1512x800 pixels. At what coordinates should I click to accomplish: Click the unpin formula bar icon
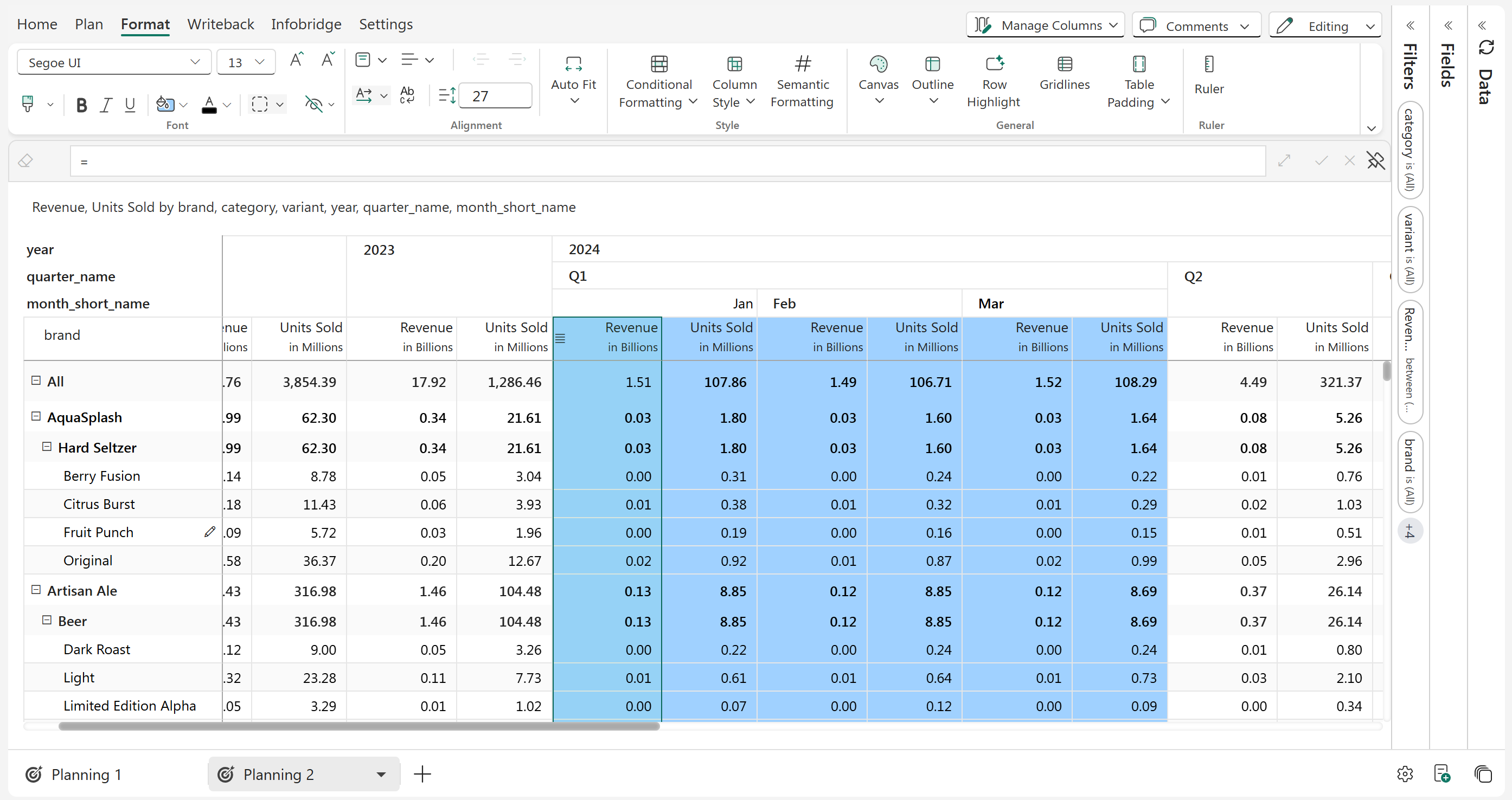(x=1375, y=160)
